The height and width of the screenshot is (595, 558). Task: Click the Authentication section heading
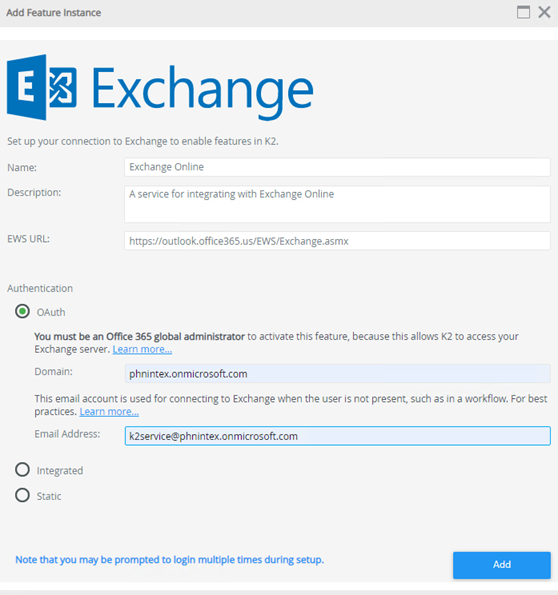40,288
